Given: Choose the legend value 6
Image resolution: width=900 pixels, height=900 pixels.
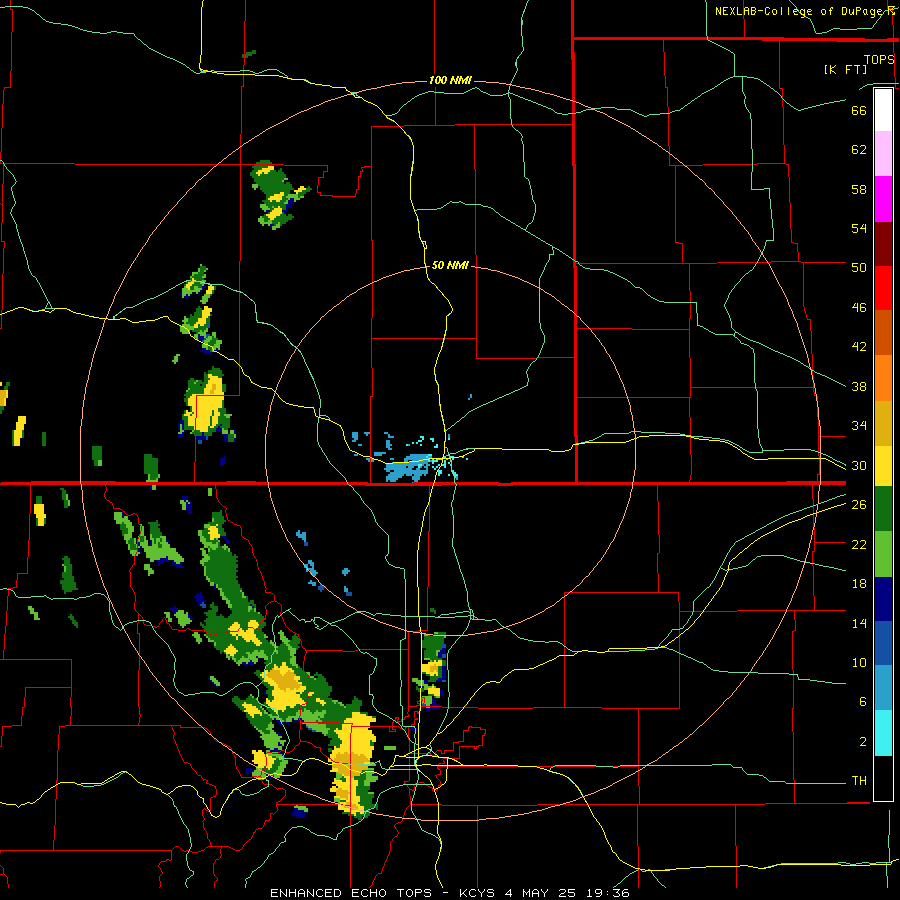Looking at the screenshot, I should point(863,702).
